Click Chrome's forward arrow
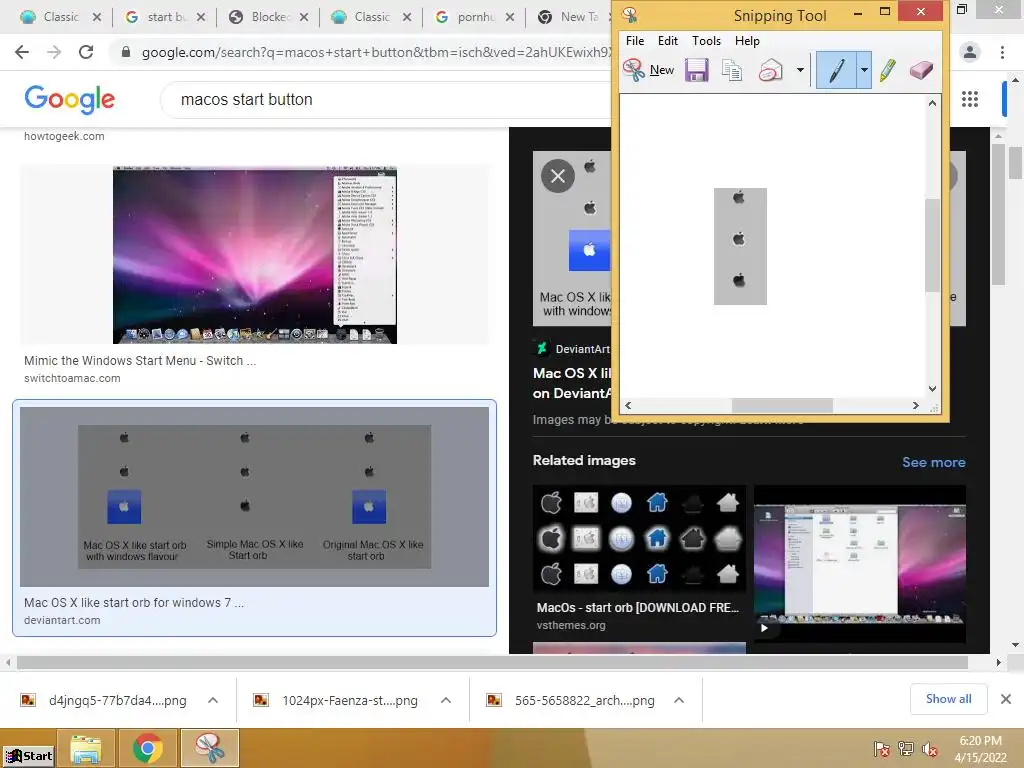This screenshot has width=1024, height=768. pyautogui.click(x=54, y=52)
